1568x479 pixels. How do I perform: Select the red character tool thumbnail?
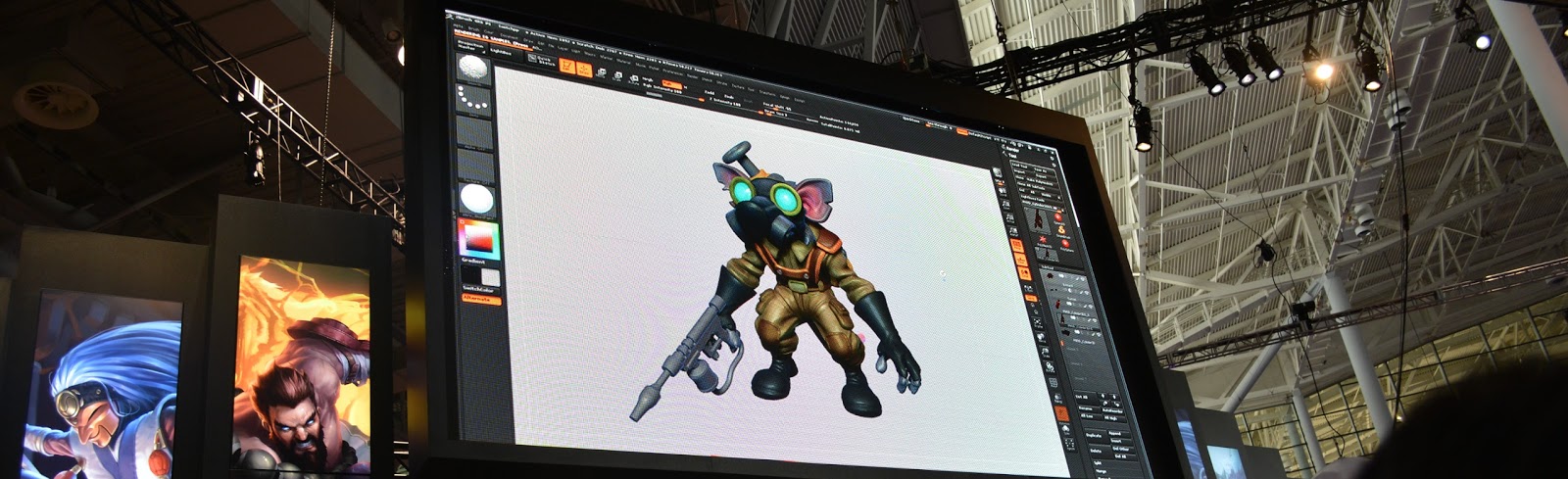(x=1037, y=219)
